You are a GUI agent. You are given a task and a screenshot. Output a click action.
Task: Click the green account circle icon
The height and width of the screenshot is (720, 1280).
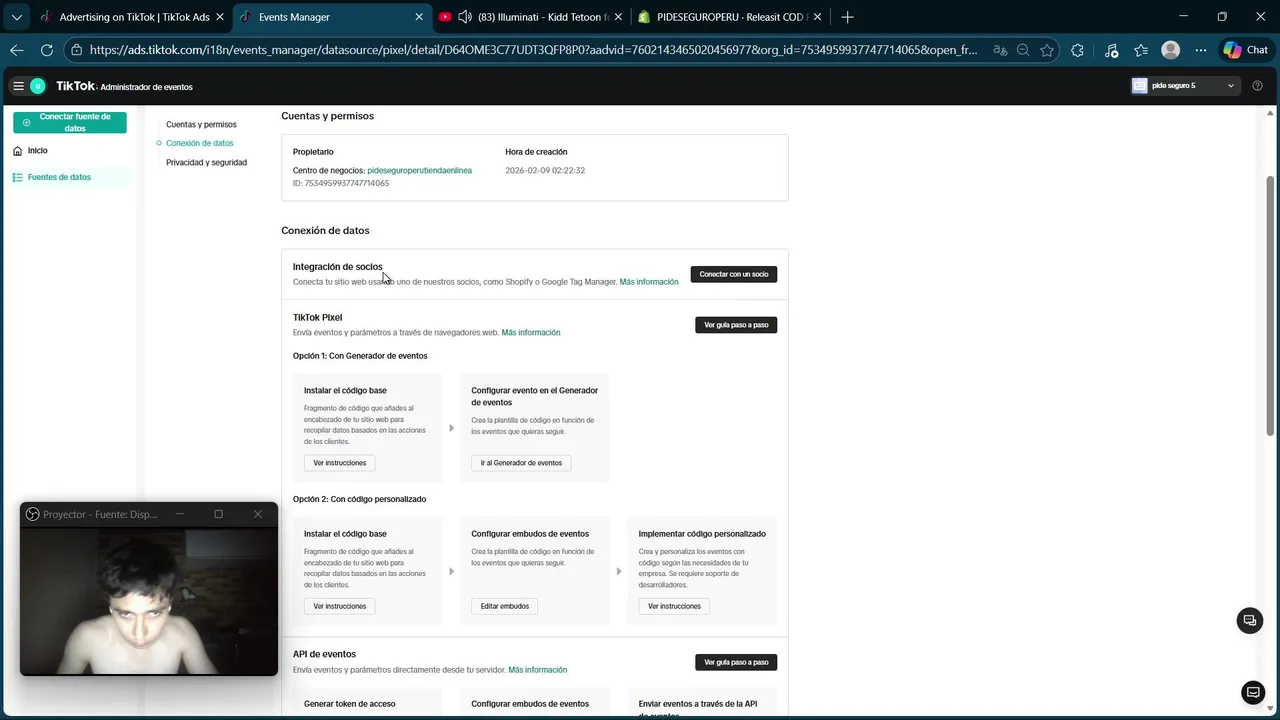[x=38, y=86]
